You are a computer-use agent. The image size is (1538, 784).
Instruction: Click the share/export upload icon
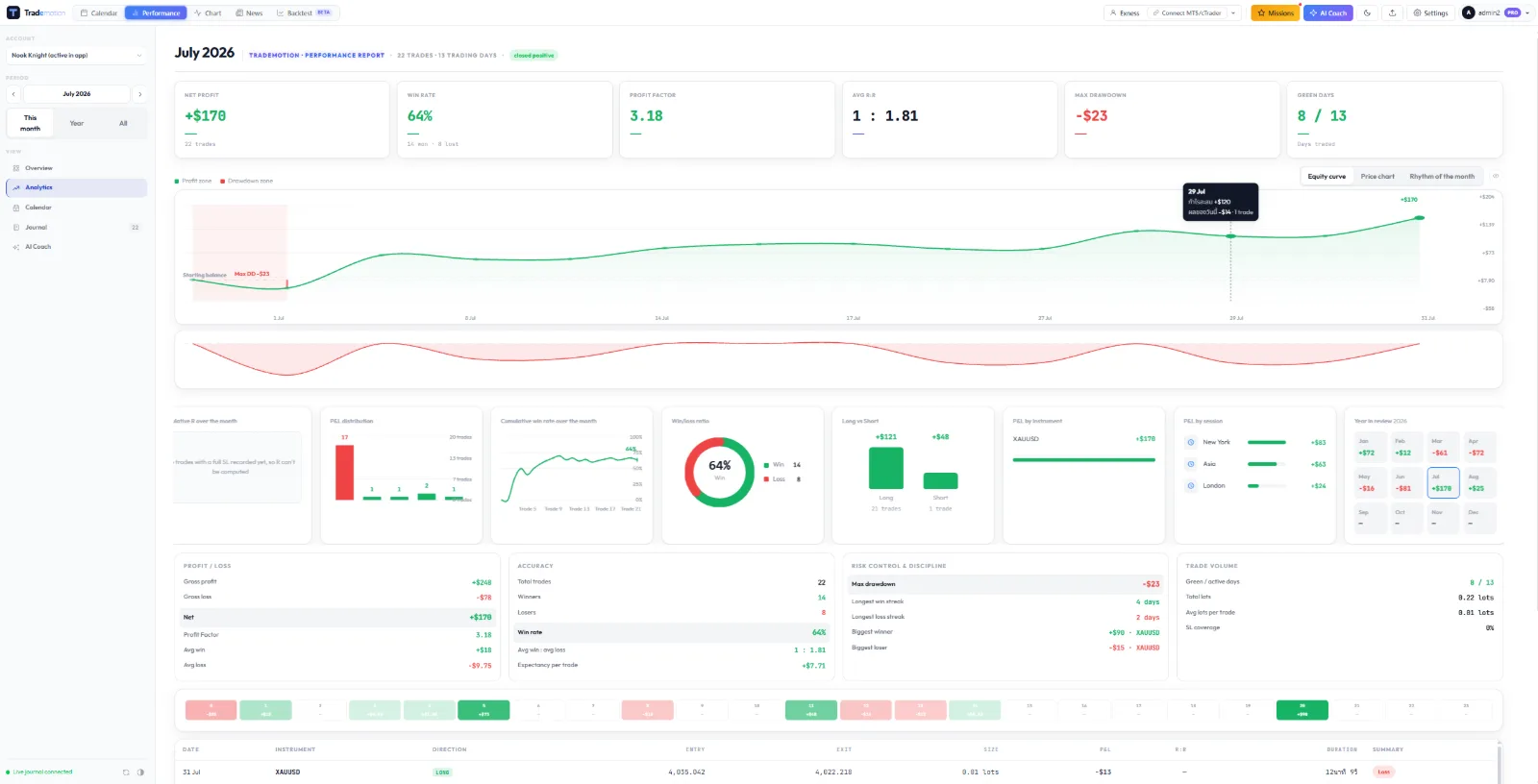pyautogui.click(x=1393, y=13)
